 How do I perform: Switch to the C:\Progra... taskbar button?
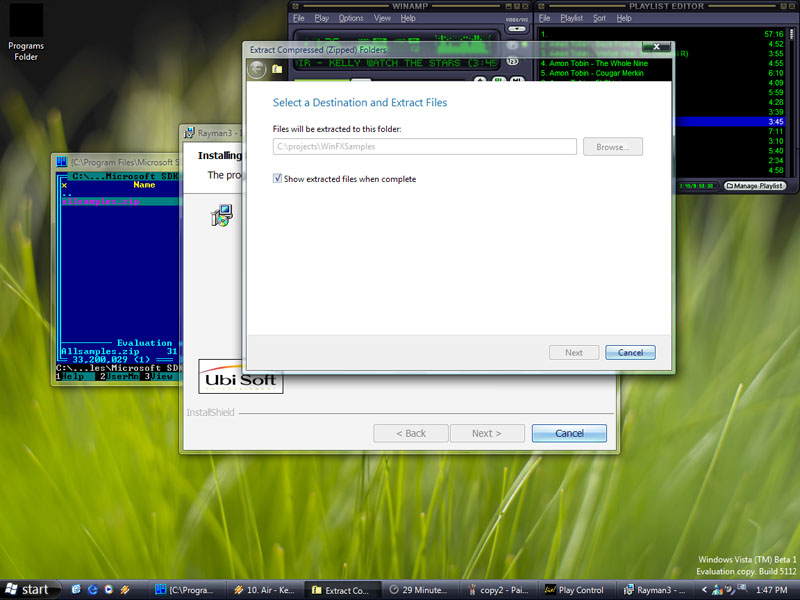(188, 590)
